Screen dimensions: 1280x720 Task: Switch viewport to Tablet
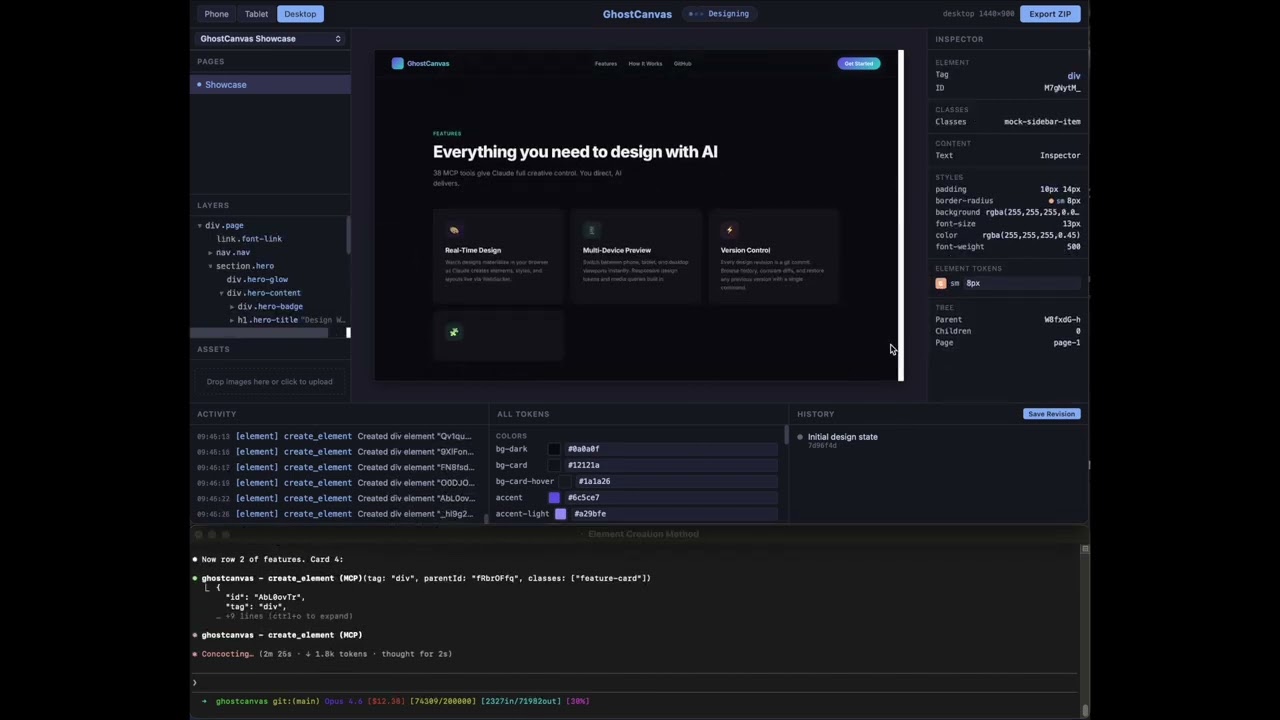pos(256,14)
